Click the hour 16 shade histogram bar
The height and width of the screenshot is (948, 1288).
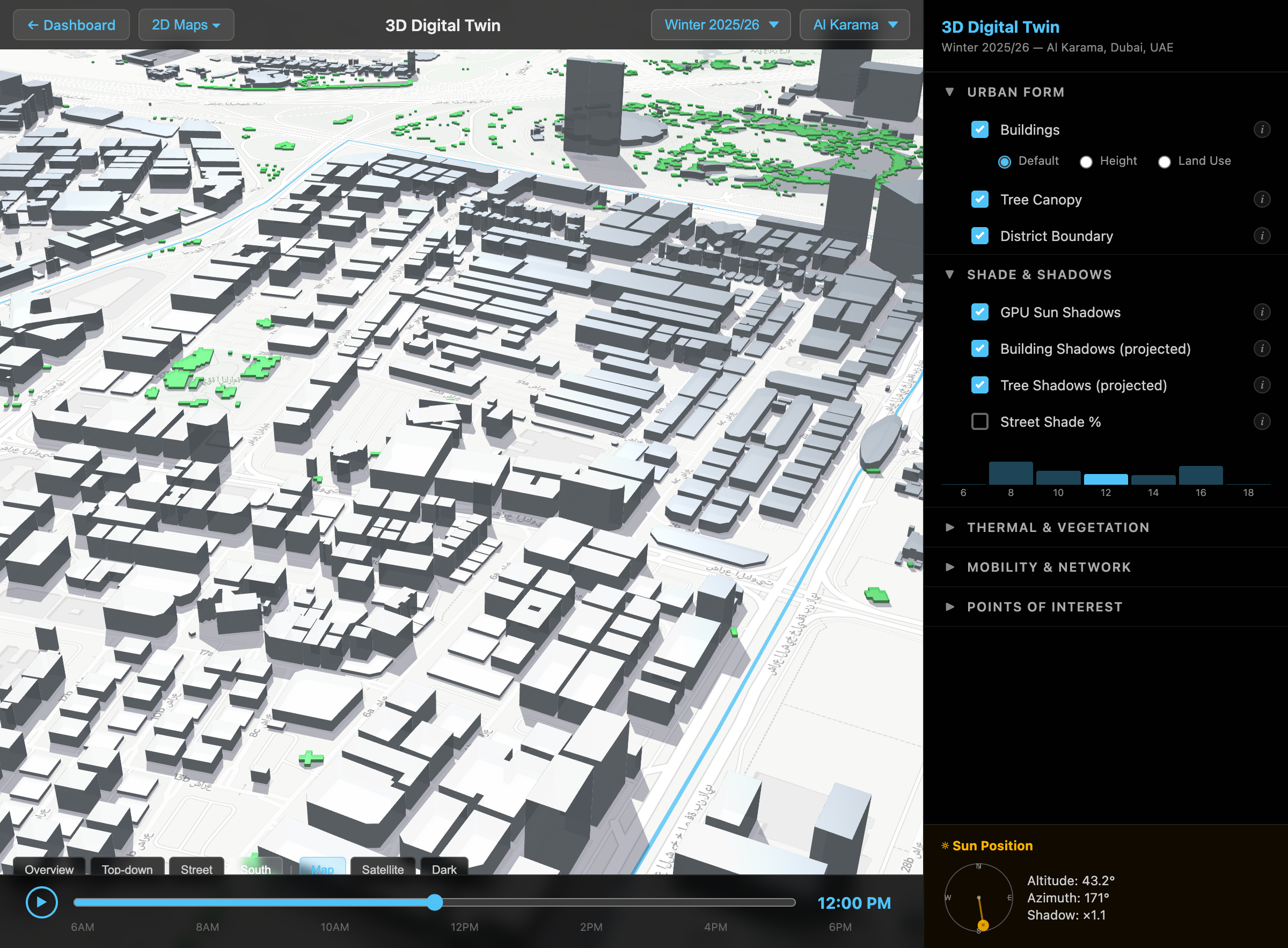coord(1201,475)
